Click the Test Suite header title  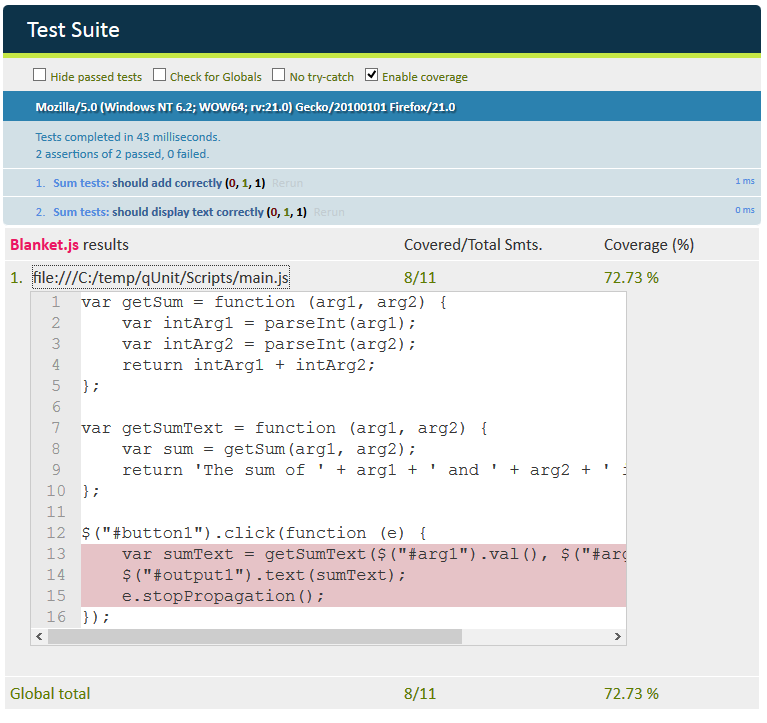pos(73,30)
